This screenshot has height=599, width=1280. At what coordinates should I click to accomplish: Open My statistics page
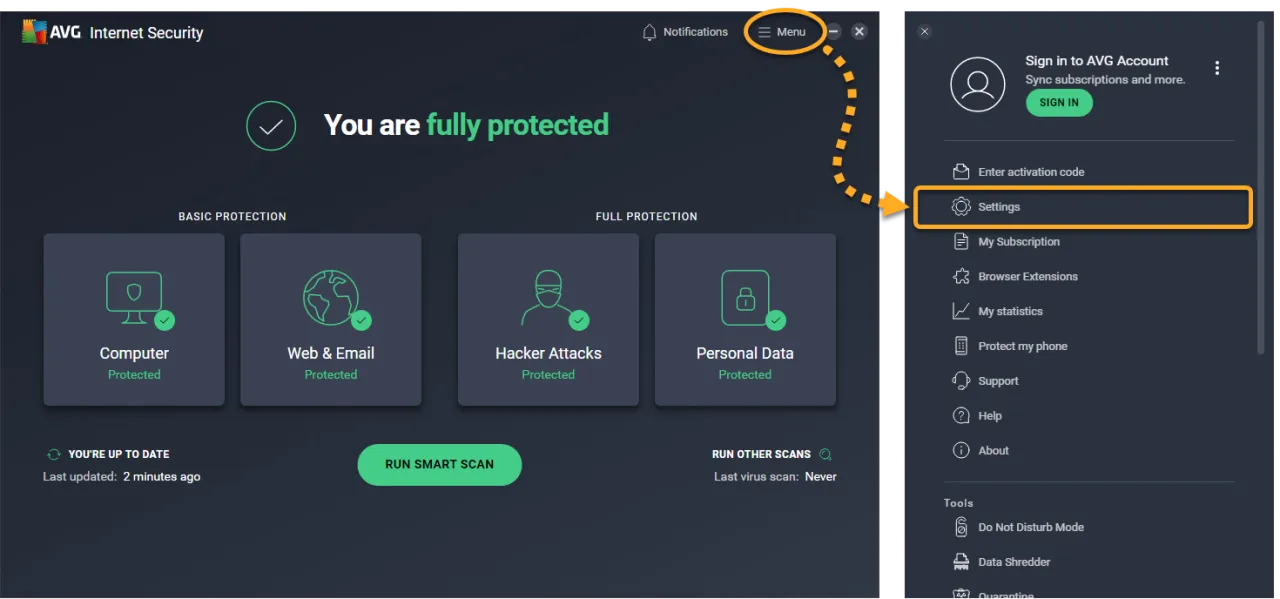coord(1012,311)
